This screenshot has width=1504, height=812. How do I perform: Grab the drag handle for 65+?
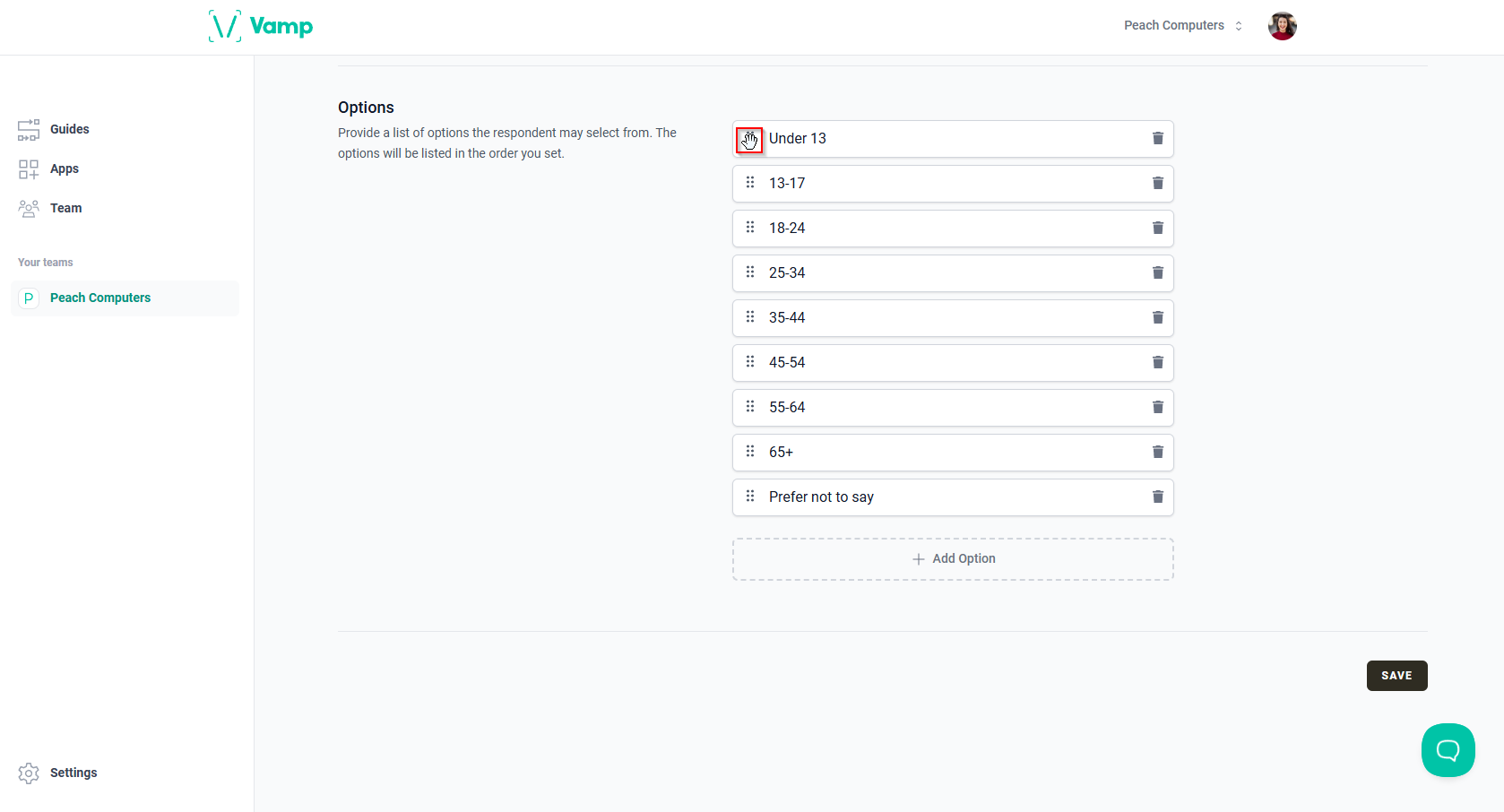(x=750, y=452)
